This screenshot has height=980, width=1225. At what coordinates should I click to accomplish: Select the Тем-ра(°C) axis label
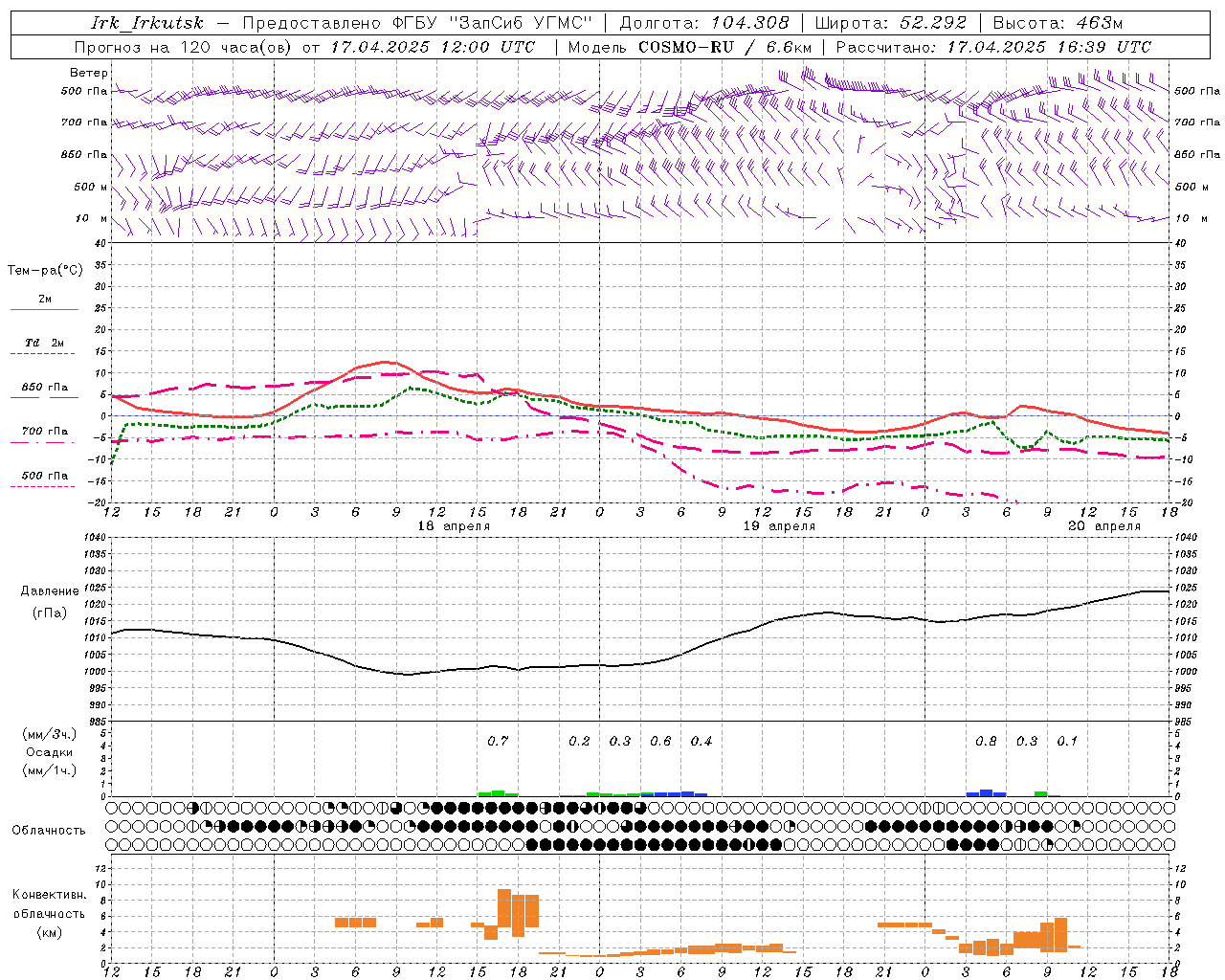coord(45,271)
